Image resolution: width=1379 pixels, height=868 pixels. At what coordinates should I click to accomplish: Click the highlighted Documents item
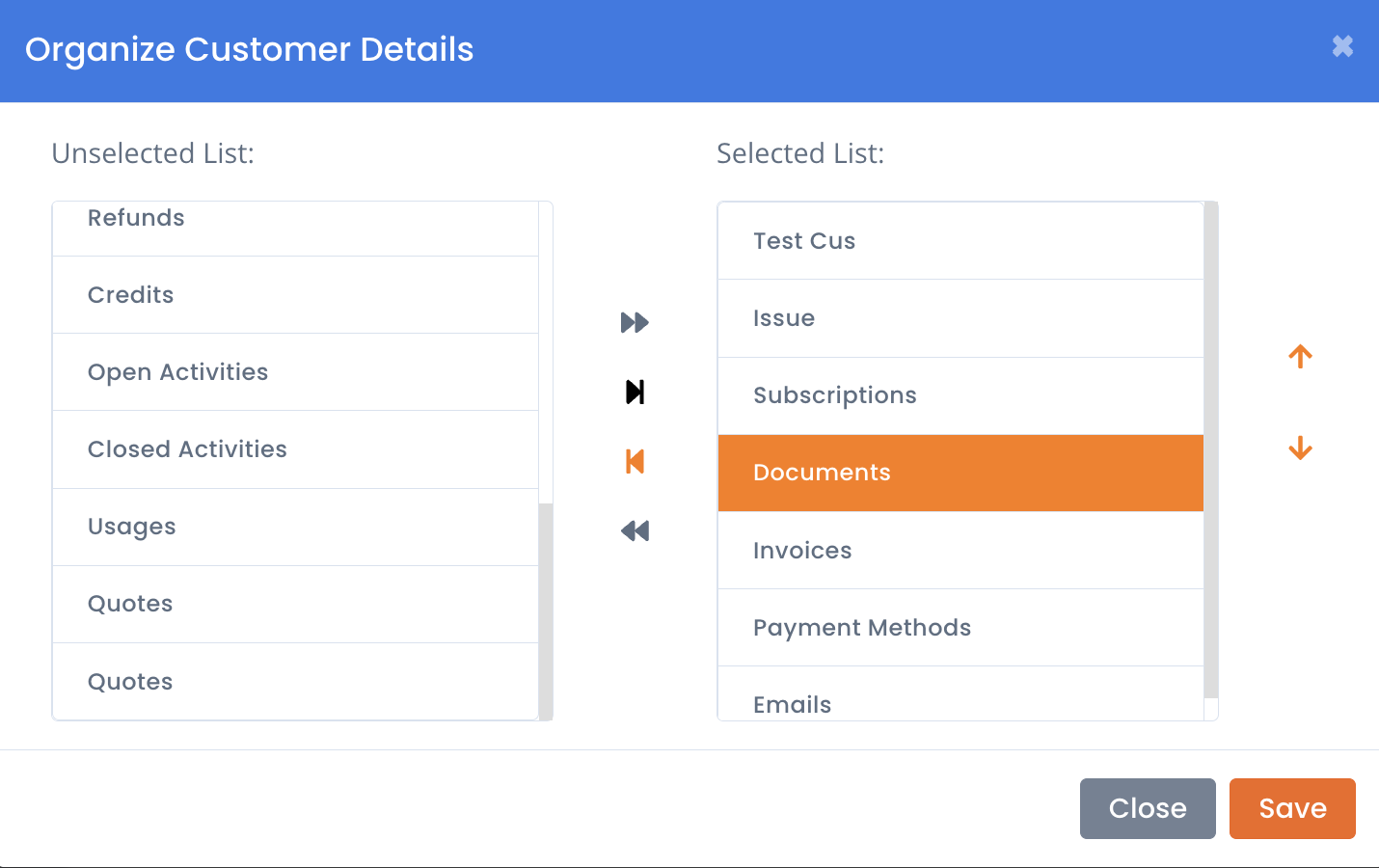pos(960,474)
